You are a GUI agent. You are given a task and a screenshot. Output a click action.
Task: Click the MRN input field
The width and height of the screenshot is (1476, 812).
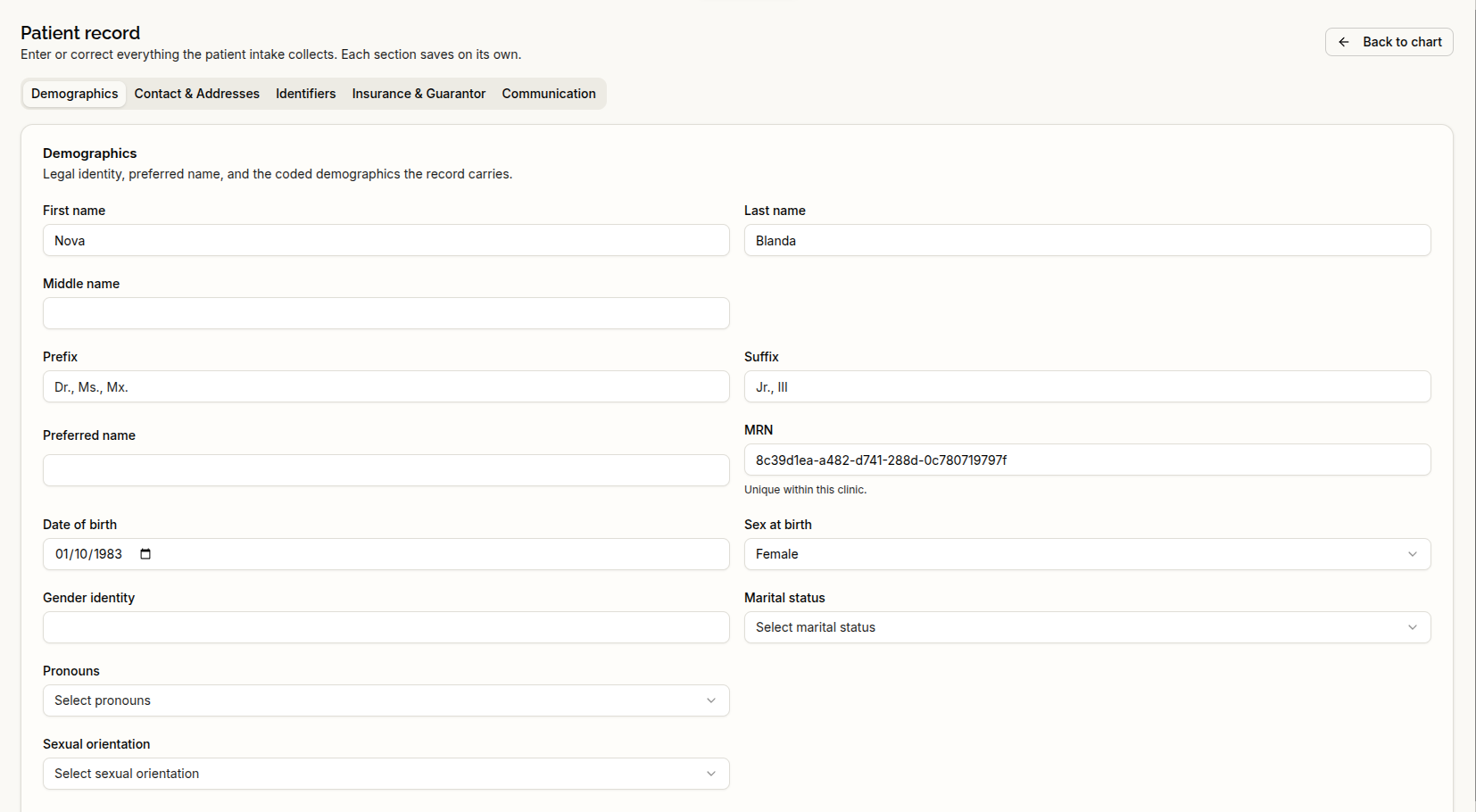point(1087,460)
